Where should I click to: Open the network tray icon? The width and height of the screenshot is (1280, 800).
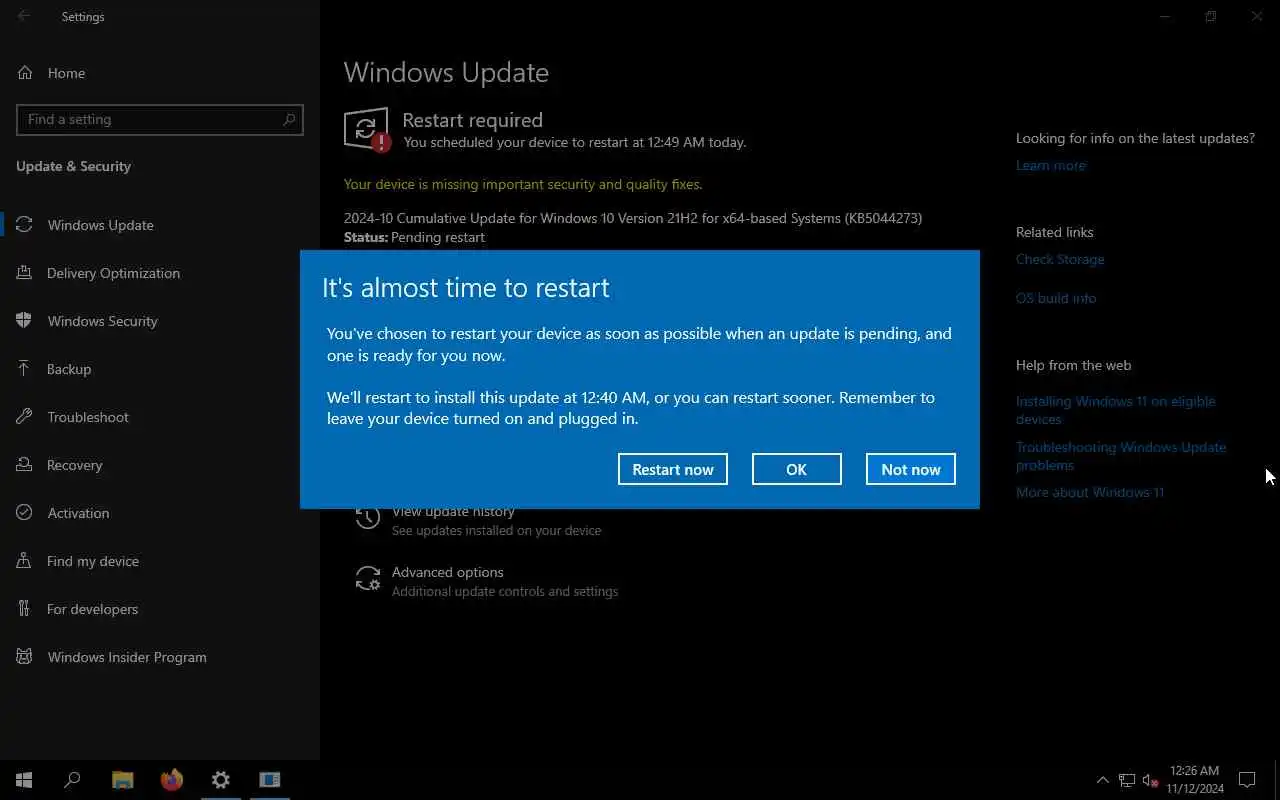click(1127, 780)
